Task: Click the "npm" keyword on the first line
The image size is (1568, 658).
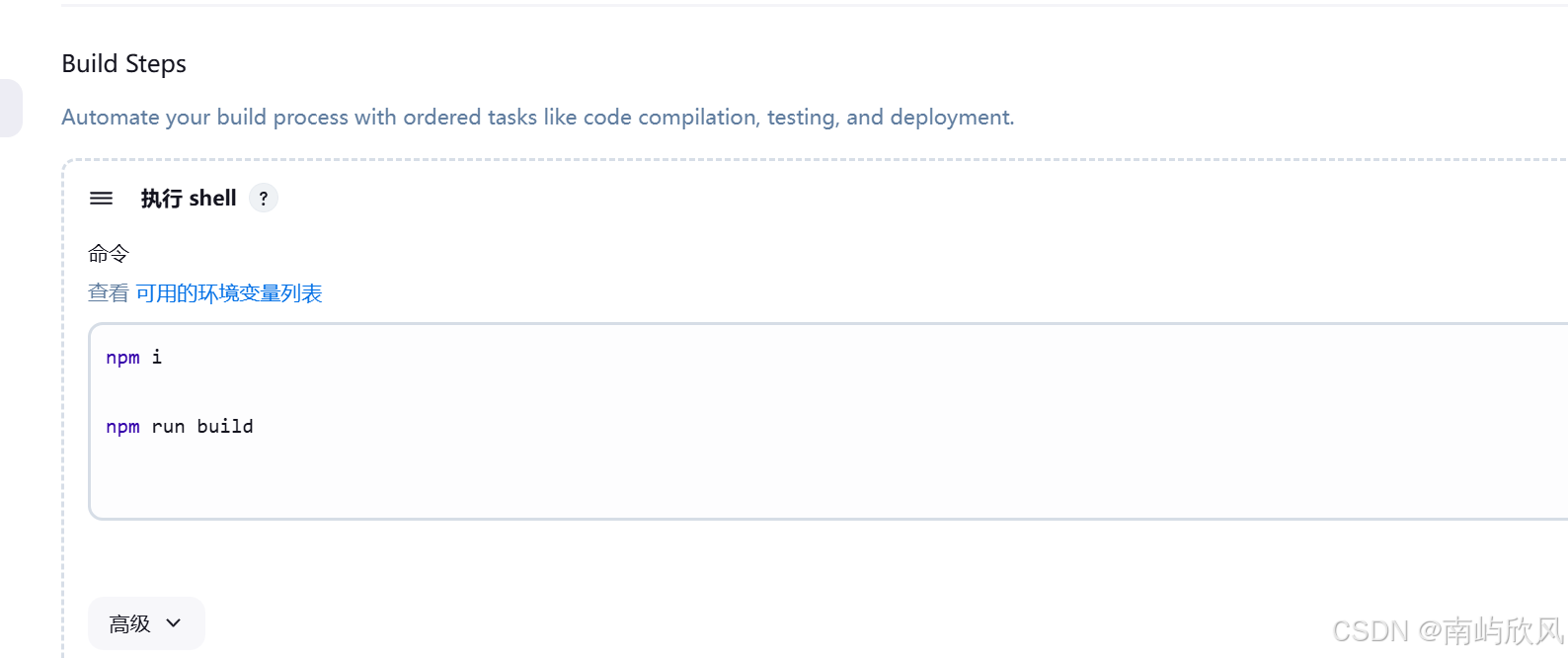Action: click(x=122, y=358)
